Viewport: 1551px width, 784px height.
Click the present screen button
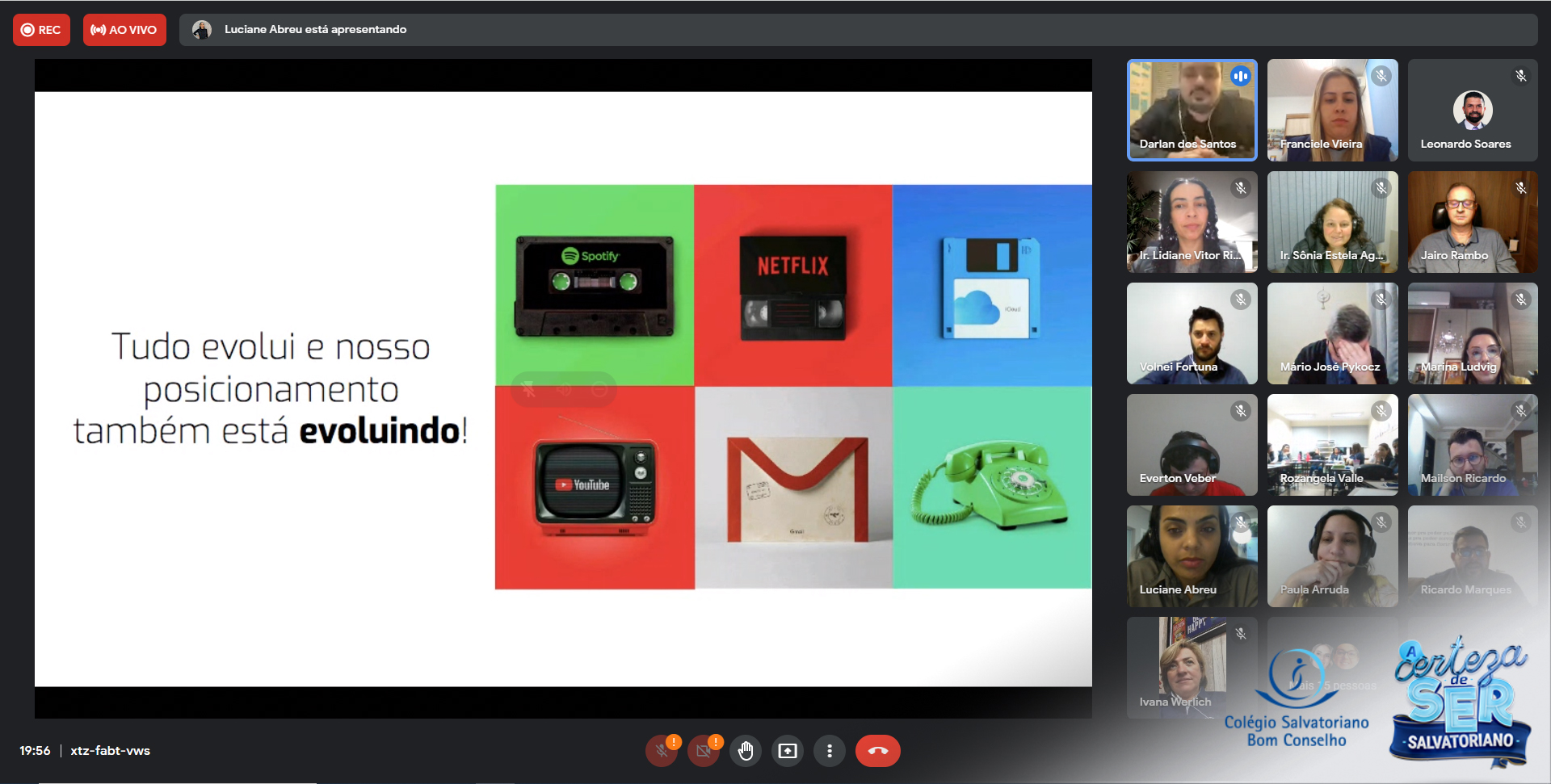788,751
